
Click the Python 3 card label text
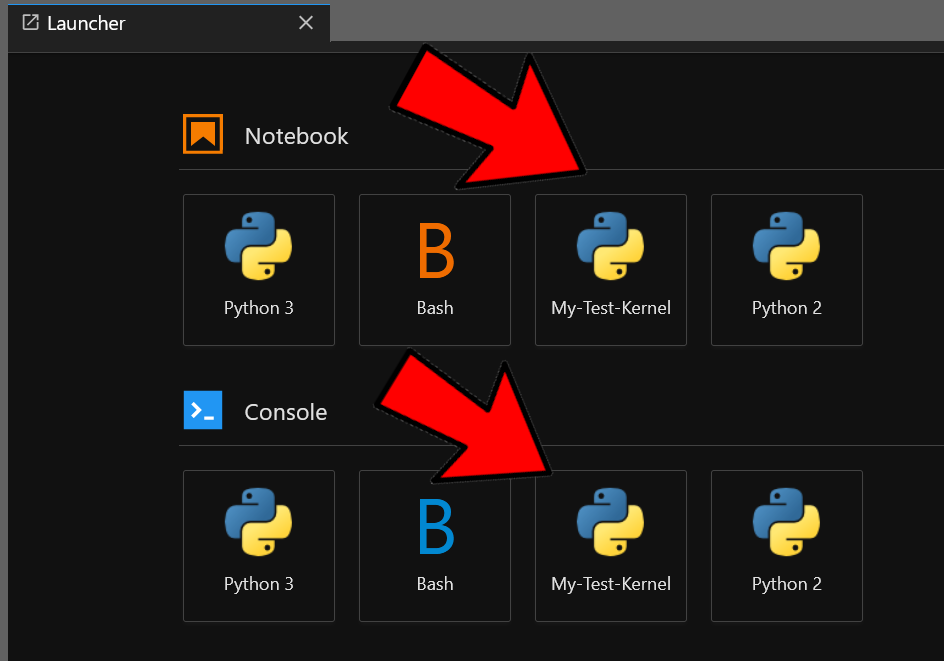pyautogui.click(x=258, y=307)
